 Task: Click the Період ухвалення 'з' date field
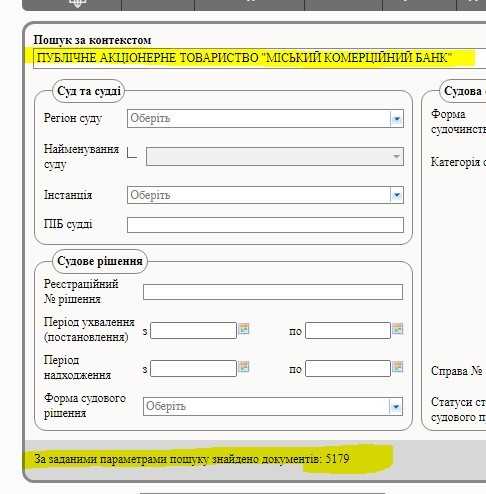(x=193, y=330)
